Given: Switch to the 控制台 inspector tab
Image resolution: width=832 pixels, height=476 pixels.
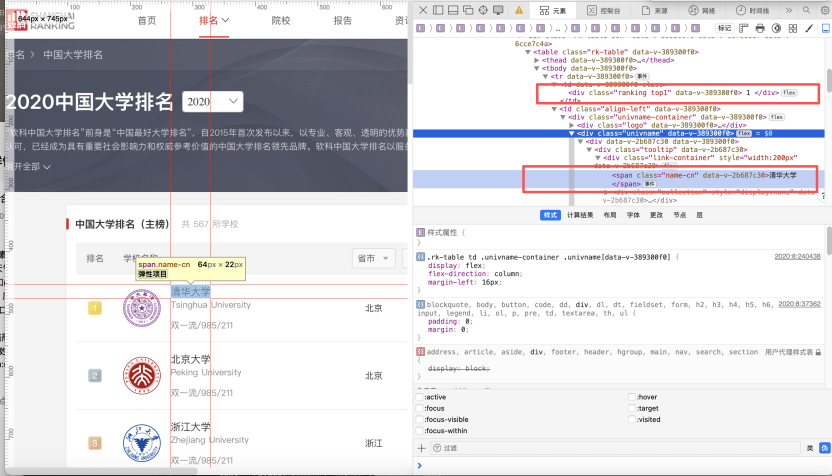Looking at the screenshot, I should [x=604, y=11].
